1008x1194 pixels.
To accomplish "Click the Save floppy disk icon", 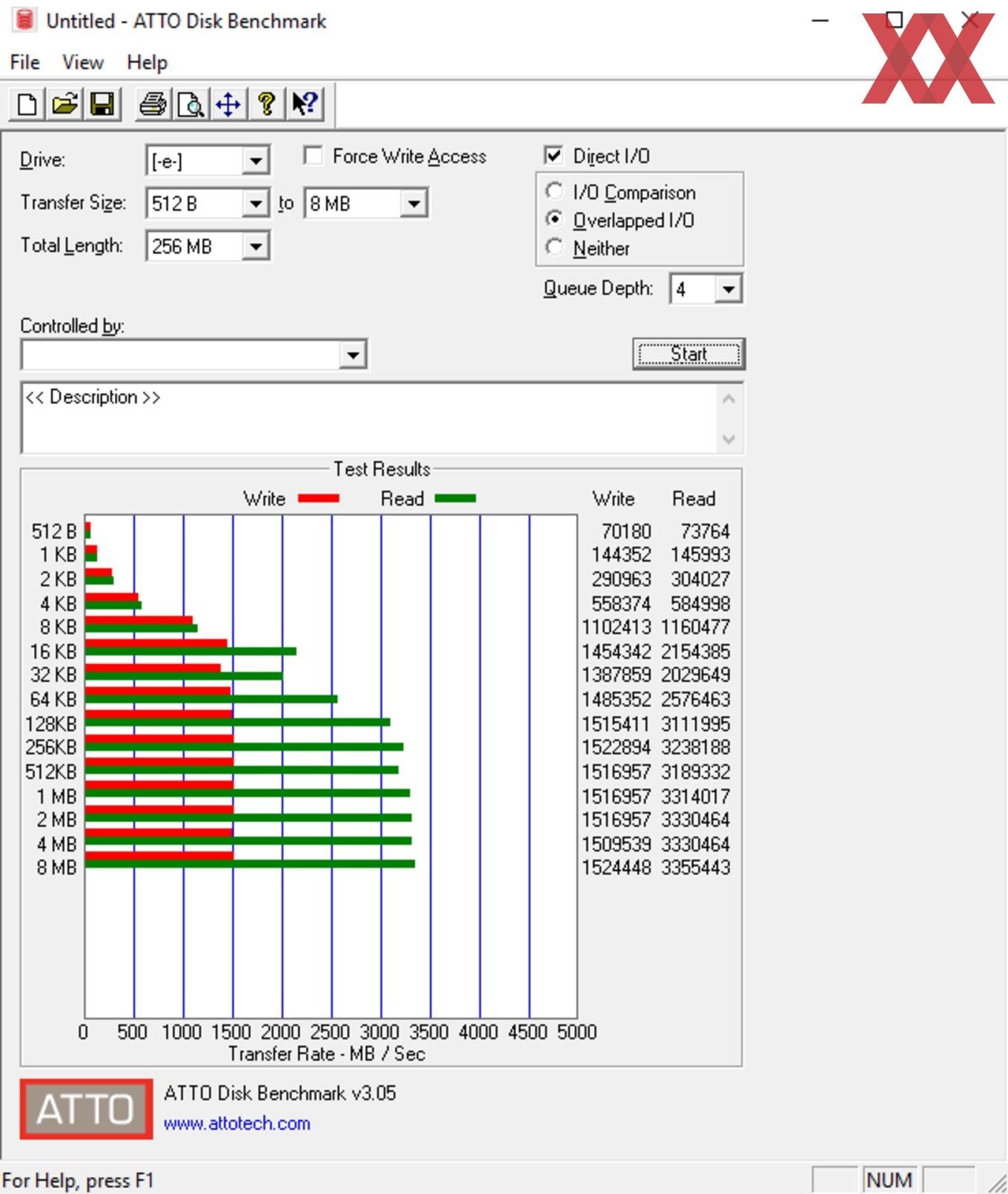I will coord(102,104).
